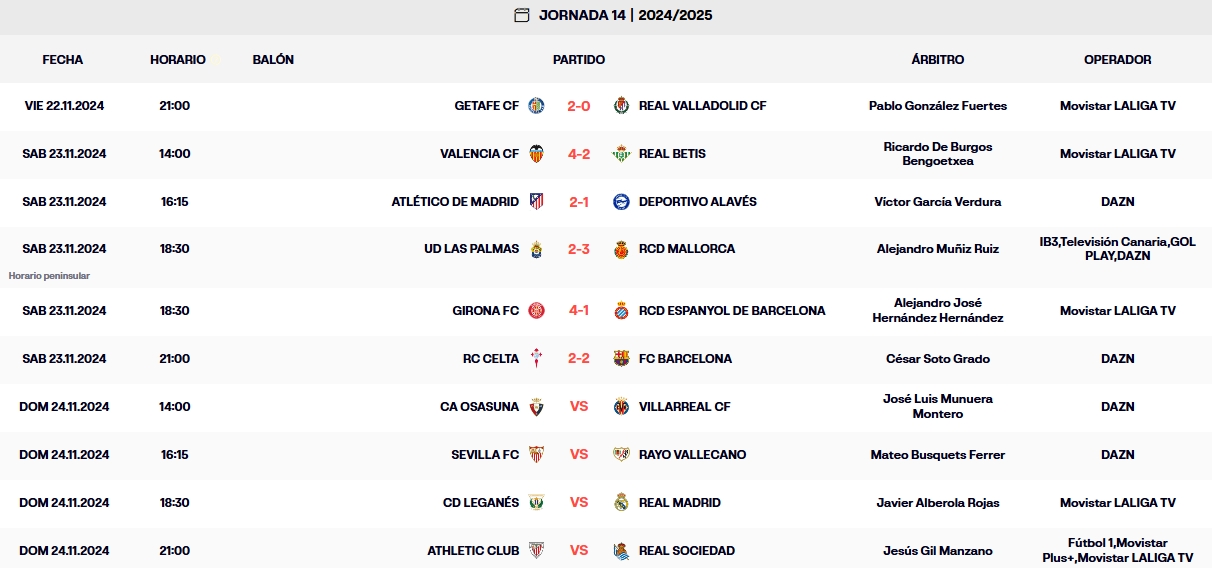Viewport: 1212px width, 568px height.
Task: Click the RCD Mallorca crest icon
Action: click(x=621, y=249)
